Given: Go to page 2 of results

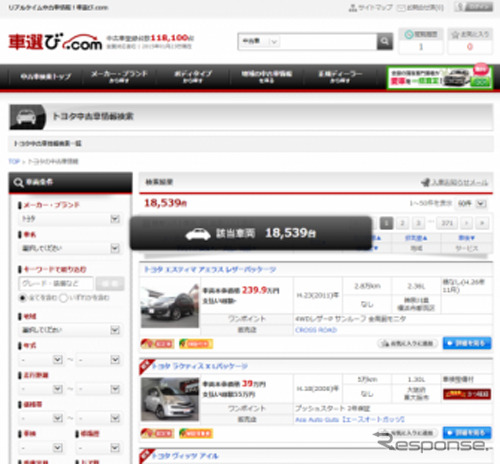Looking at the screenshot, I should [x=402, y=223].
